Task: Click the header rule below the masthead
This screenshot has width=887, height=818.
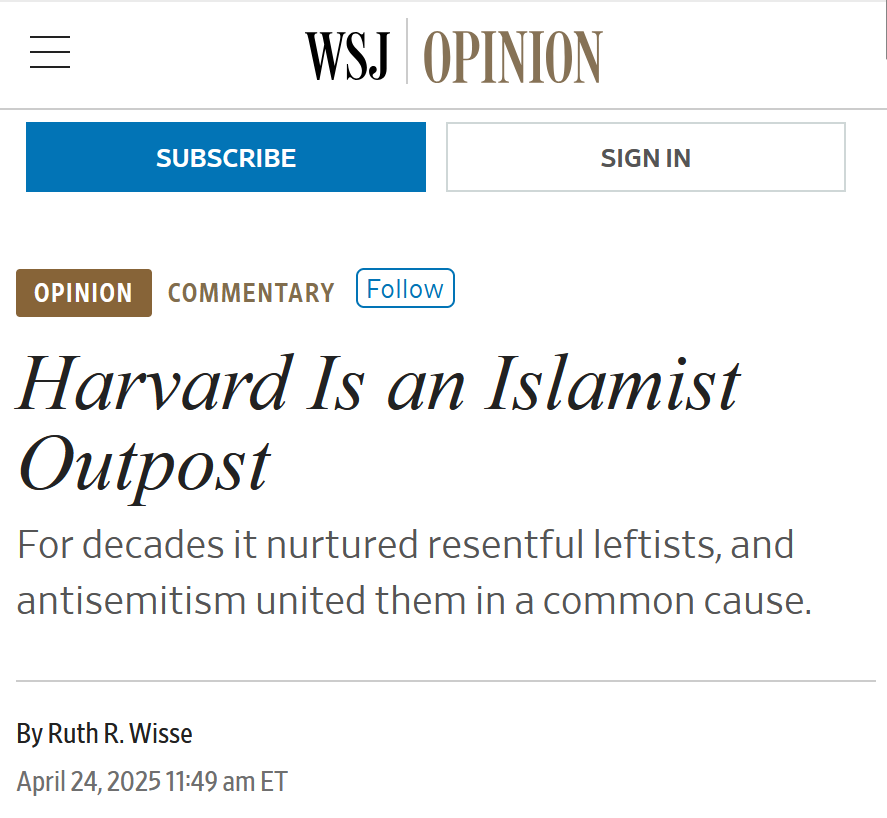Action: (x=444, y=109)
